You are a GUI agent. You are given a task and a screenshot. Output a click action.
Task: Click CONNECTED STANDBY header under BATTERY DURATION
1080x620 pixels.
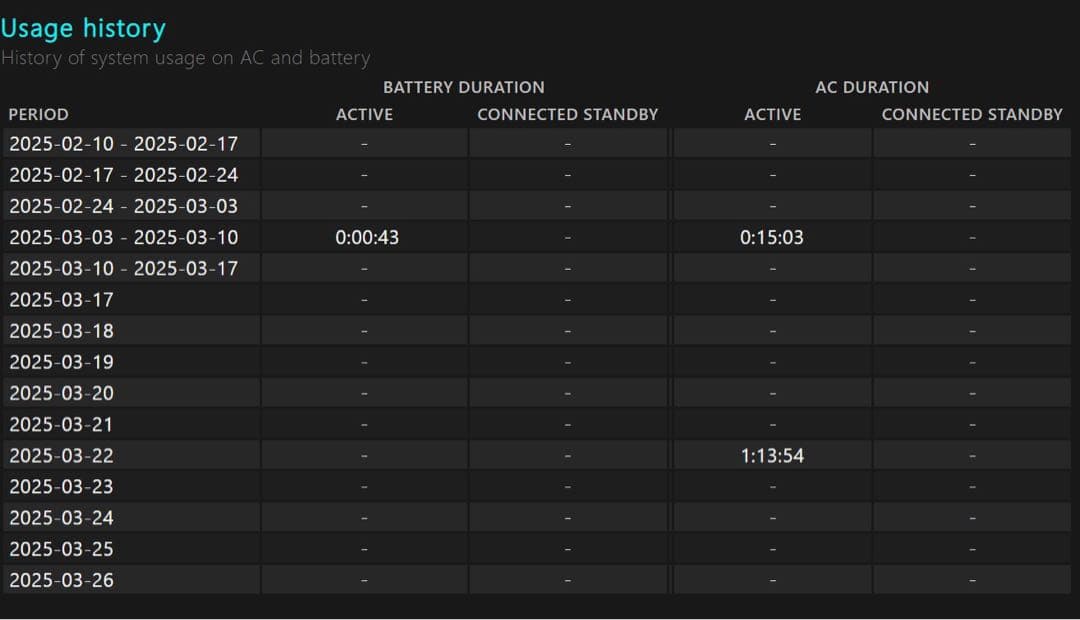pyautogui.click(x=567, y=114)
